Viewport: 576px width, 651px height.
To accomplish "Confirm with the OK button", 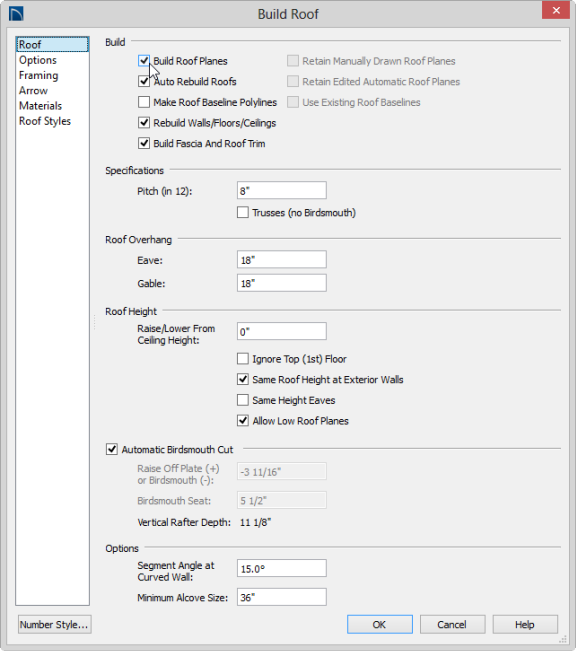I will [x=380, y=624].
